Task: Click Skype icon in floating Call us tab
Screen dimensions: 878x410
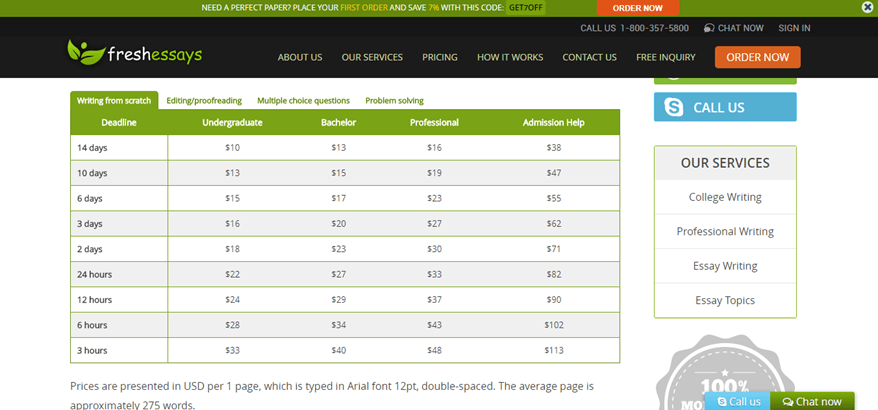Action: [722, 402]
